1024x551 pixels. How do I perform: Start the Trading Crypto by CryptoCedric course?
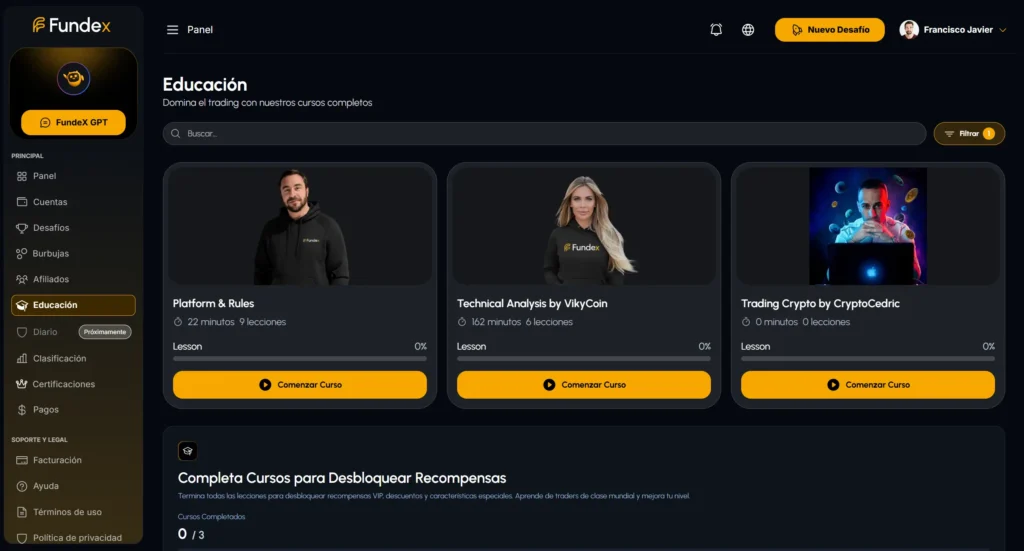click(x=868, y=385)
